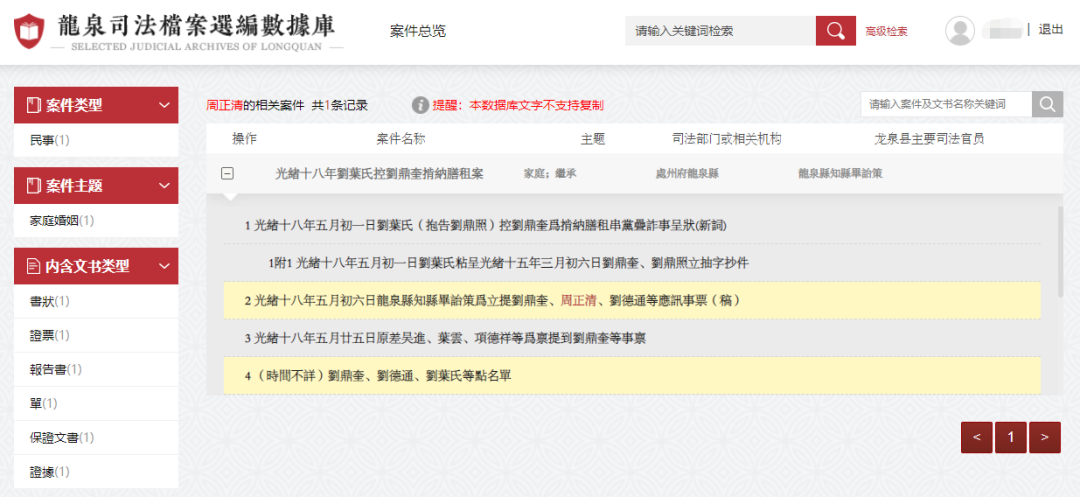
Task: Click the book icon next to 案件类型
Action: tap(34, 105)
